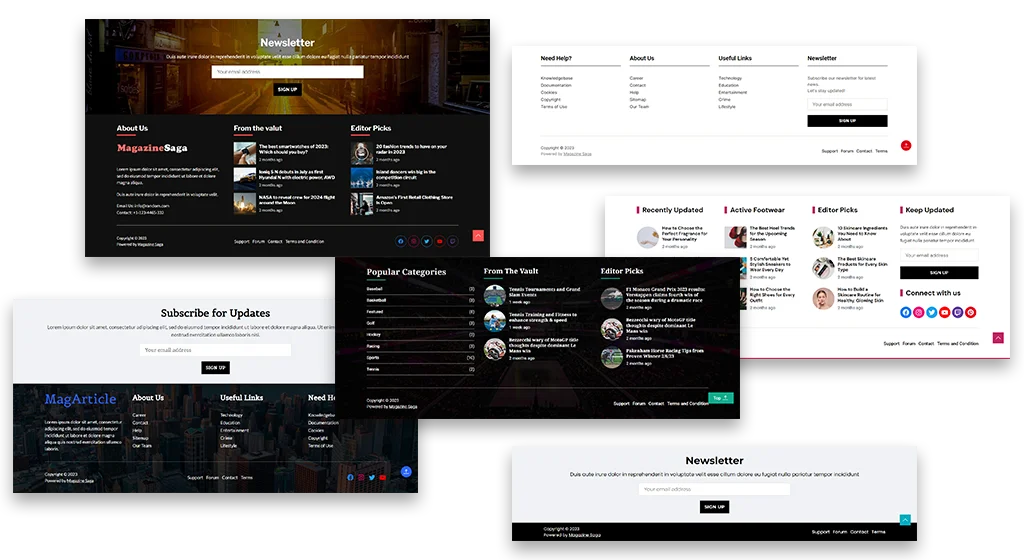This screenshot has height=560, width=1024.
Task: Click email field in bottom light Newsletter footer
Action: 714,489
